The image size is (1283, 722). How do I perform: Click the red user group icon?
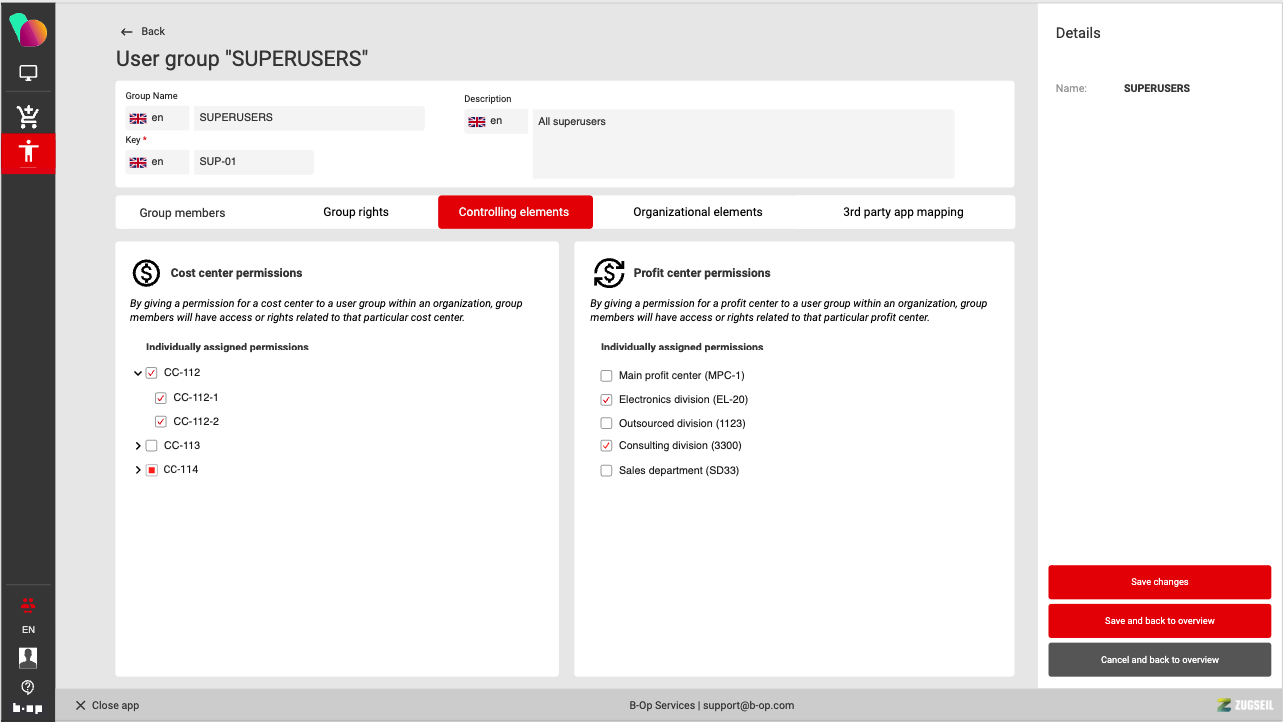point(28,604)
